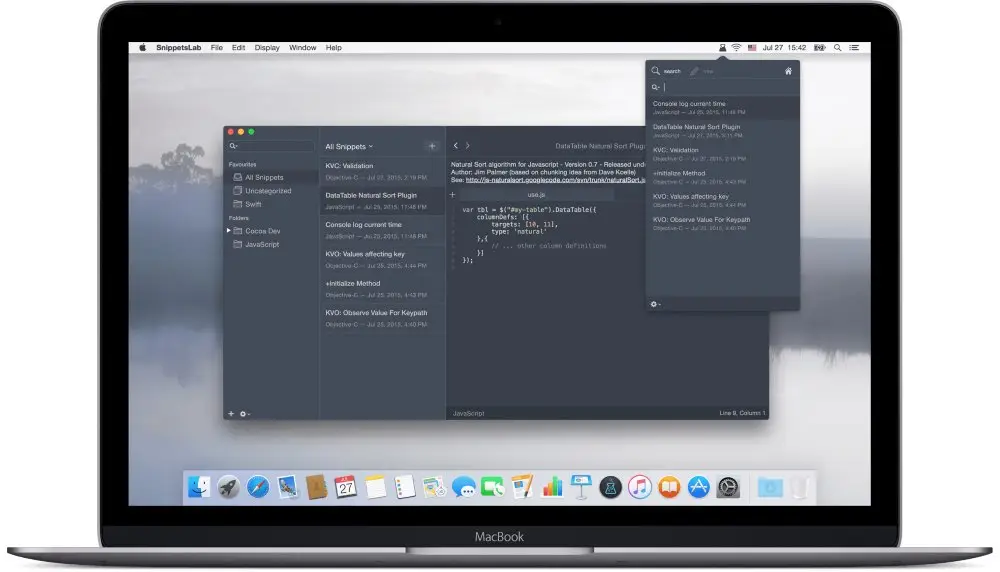Open the Display menu
Screen dimensions: 1000x572
tap(267, 48)
